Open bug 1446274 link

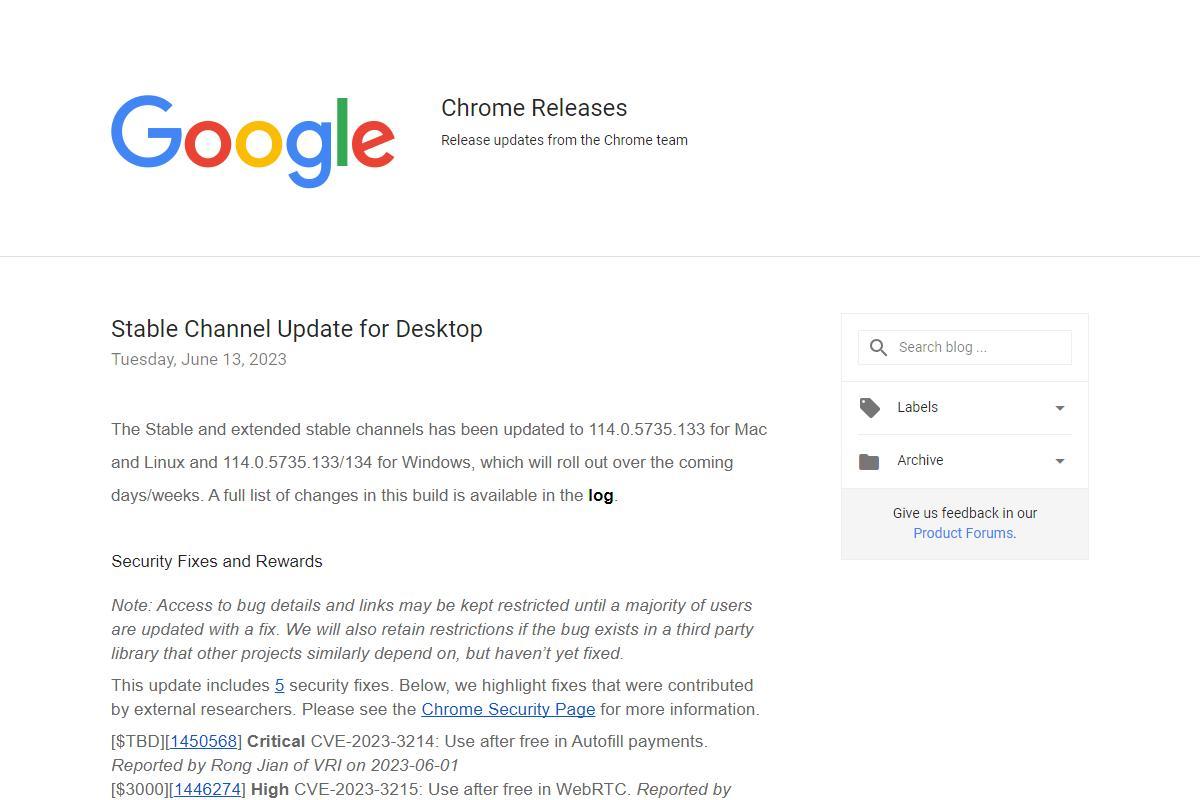coord(207,789)
